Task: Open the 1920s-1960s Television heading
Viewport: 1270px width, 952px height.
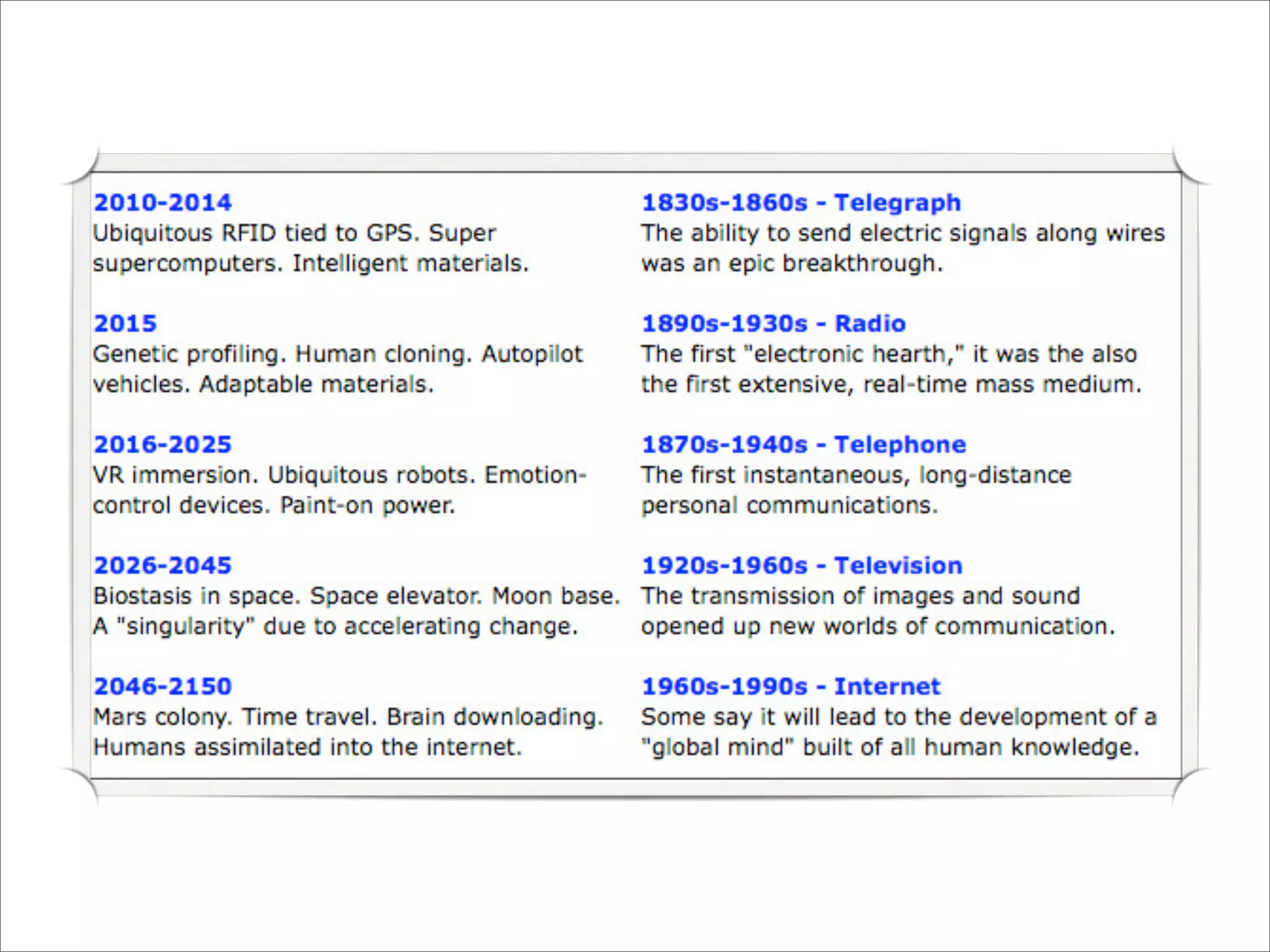Action: click(x=801, y=565)
